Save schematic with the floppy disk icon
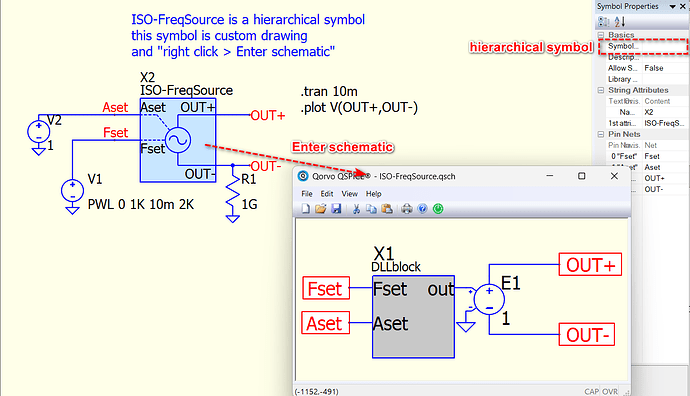 click(x=336, y=209)
